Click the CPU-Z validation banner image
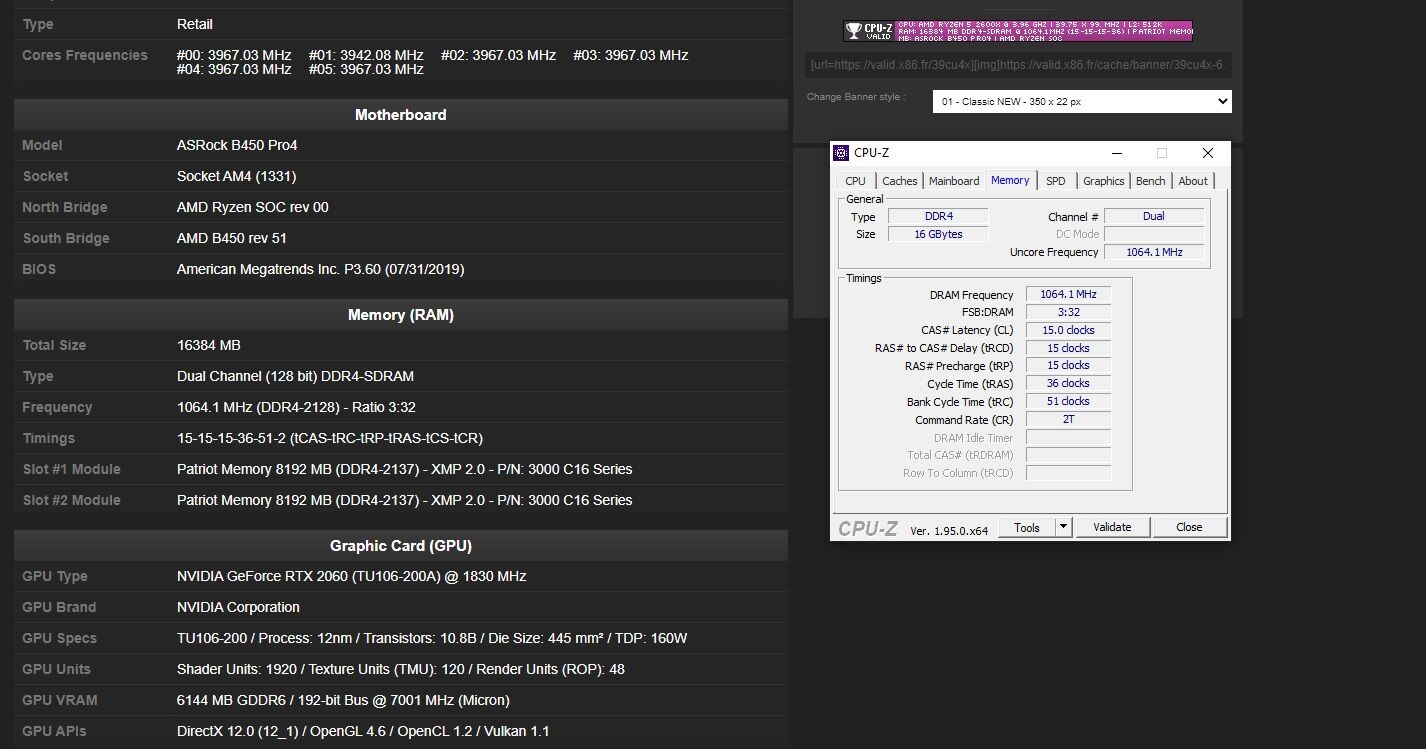Viewport: 1426px width, 749px height. (1018, 31)
